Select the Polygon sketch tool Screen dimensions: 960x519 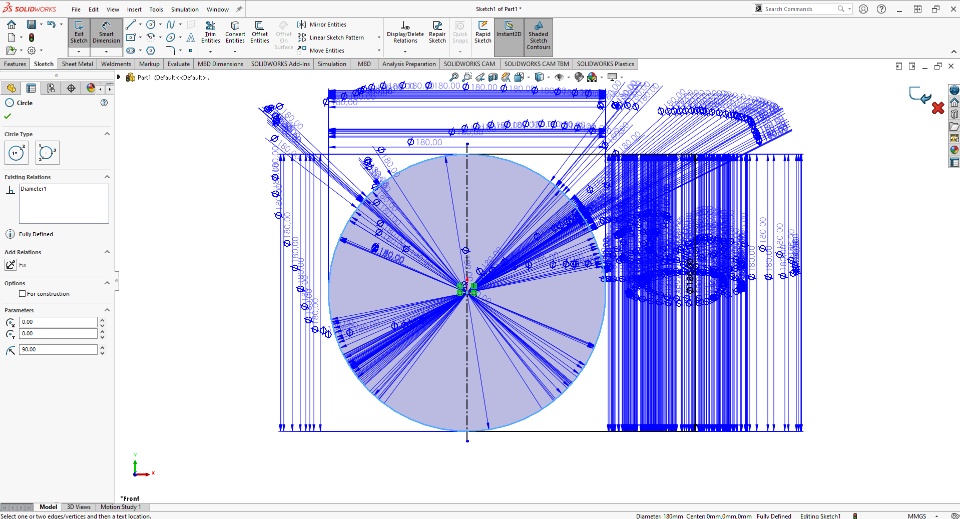point(151,51)
